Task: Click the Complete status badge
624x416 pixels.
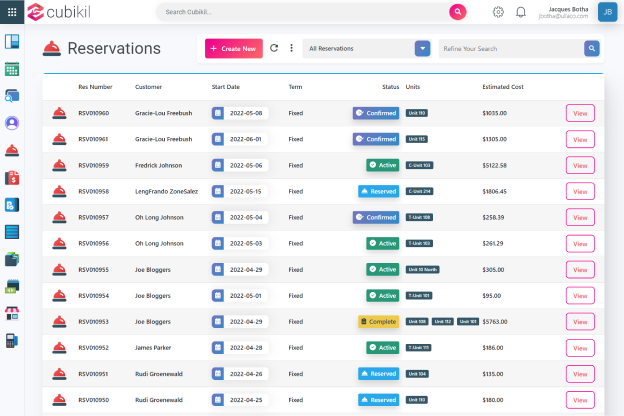Action: pos(378,322)
